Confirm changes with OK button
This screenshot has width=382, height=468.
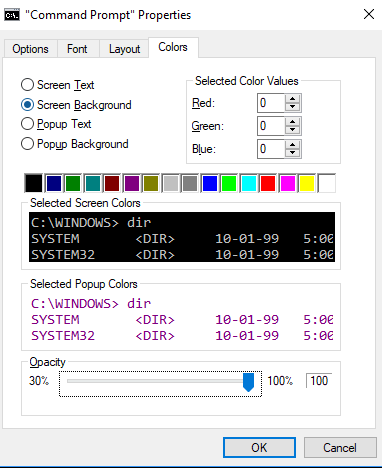coord(259,447)
